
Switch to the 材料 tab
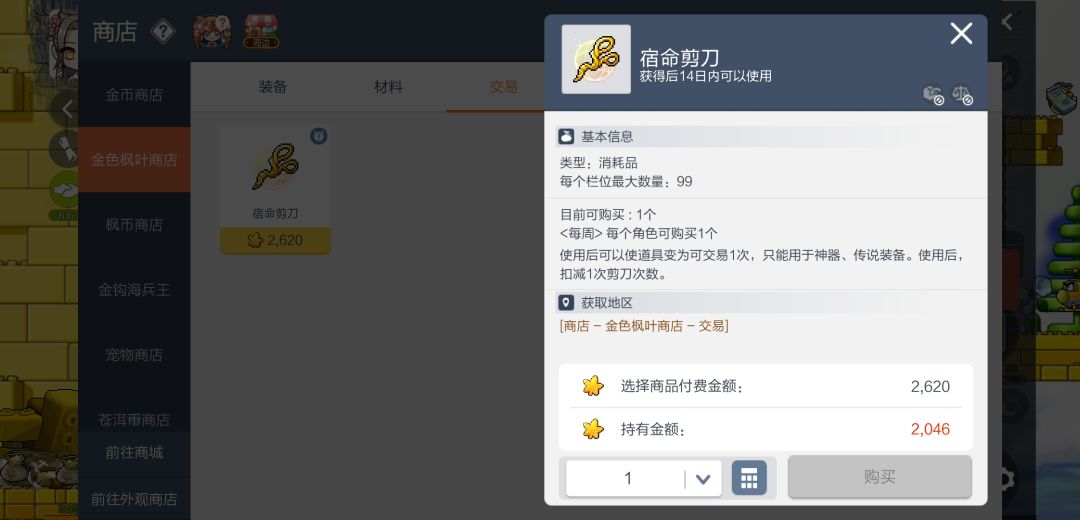pyautogui.click(x=388, y=87)
